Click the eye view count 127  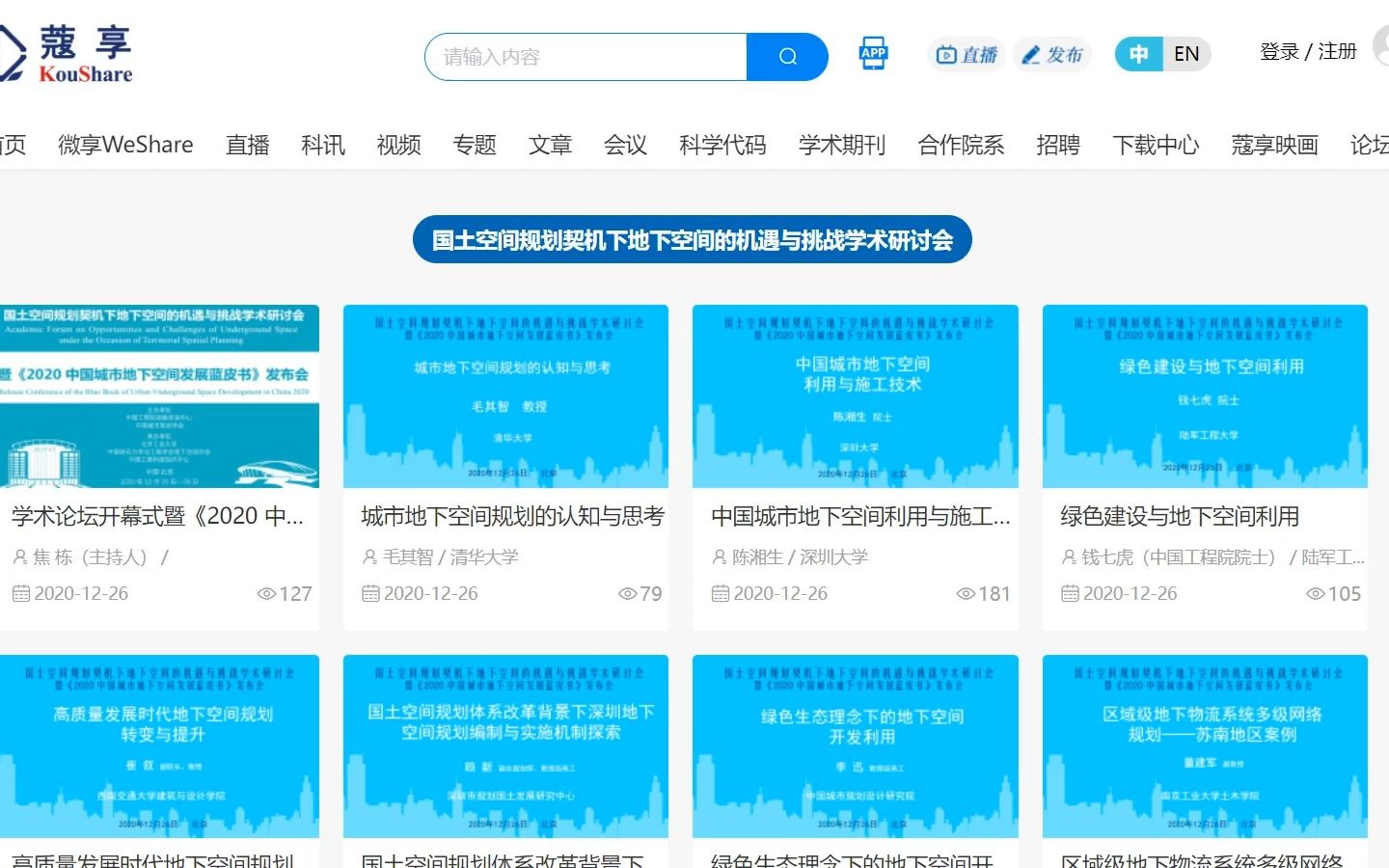tap(285, 594)
